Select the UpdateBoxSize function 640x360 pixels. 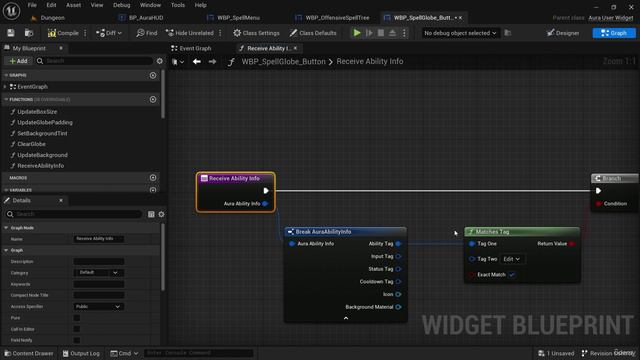[x=37, y=112]
